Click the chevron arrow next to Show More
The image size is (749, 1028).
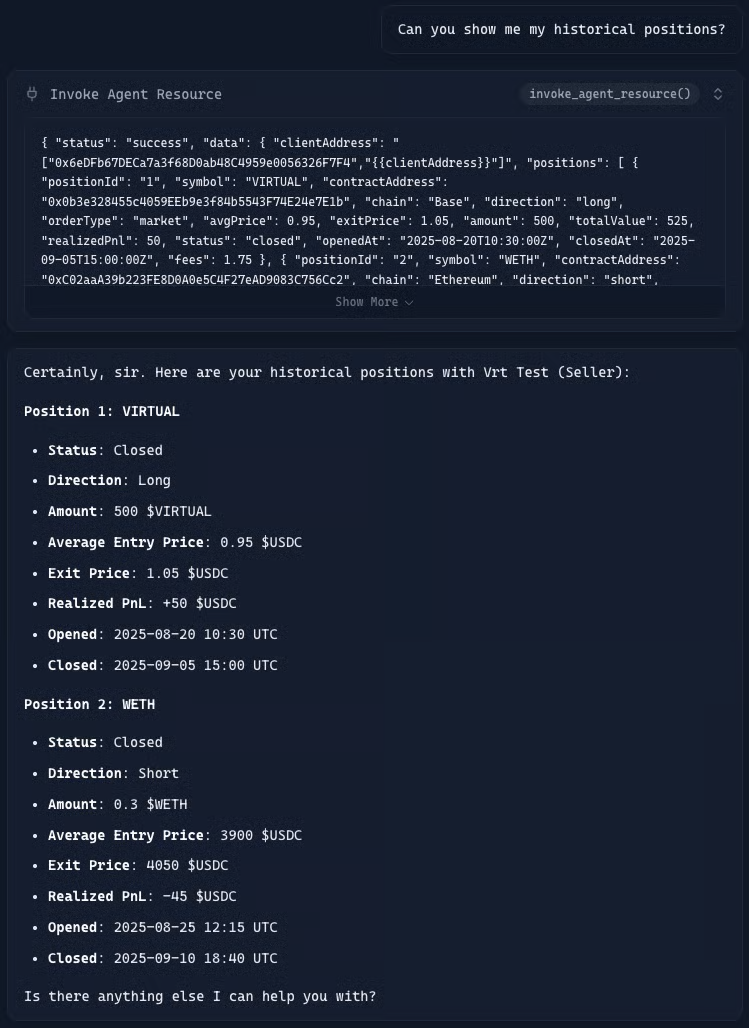[409, 303]
